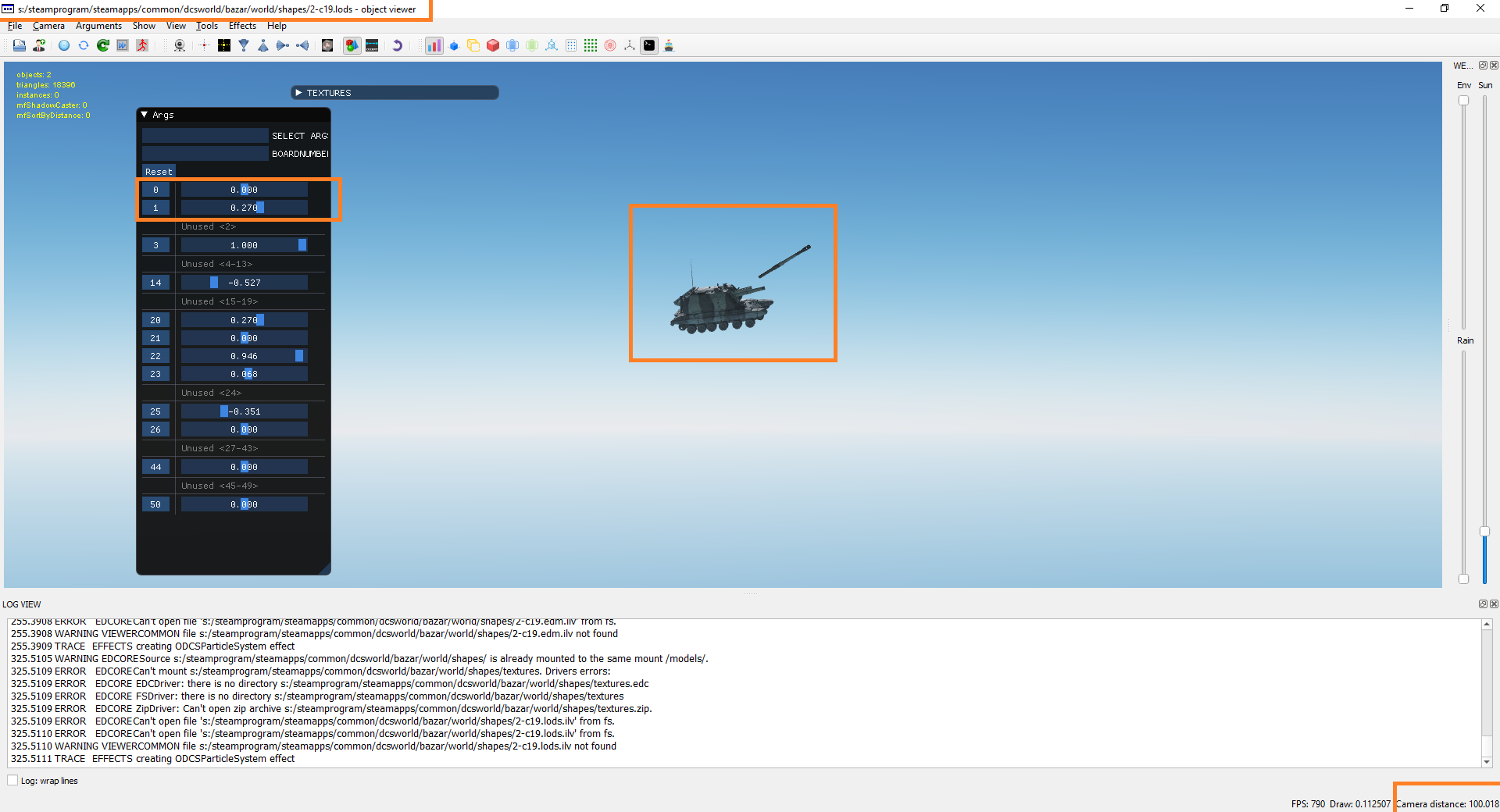Screen dimensions: 1500x812
Task: Open the File menu
Action: (15, 26)
